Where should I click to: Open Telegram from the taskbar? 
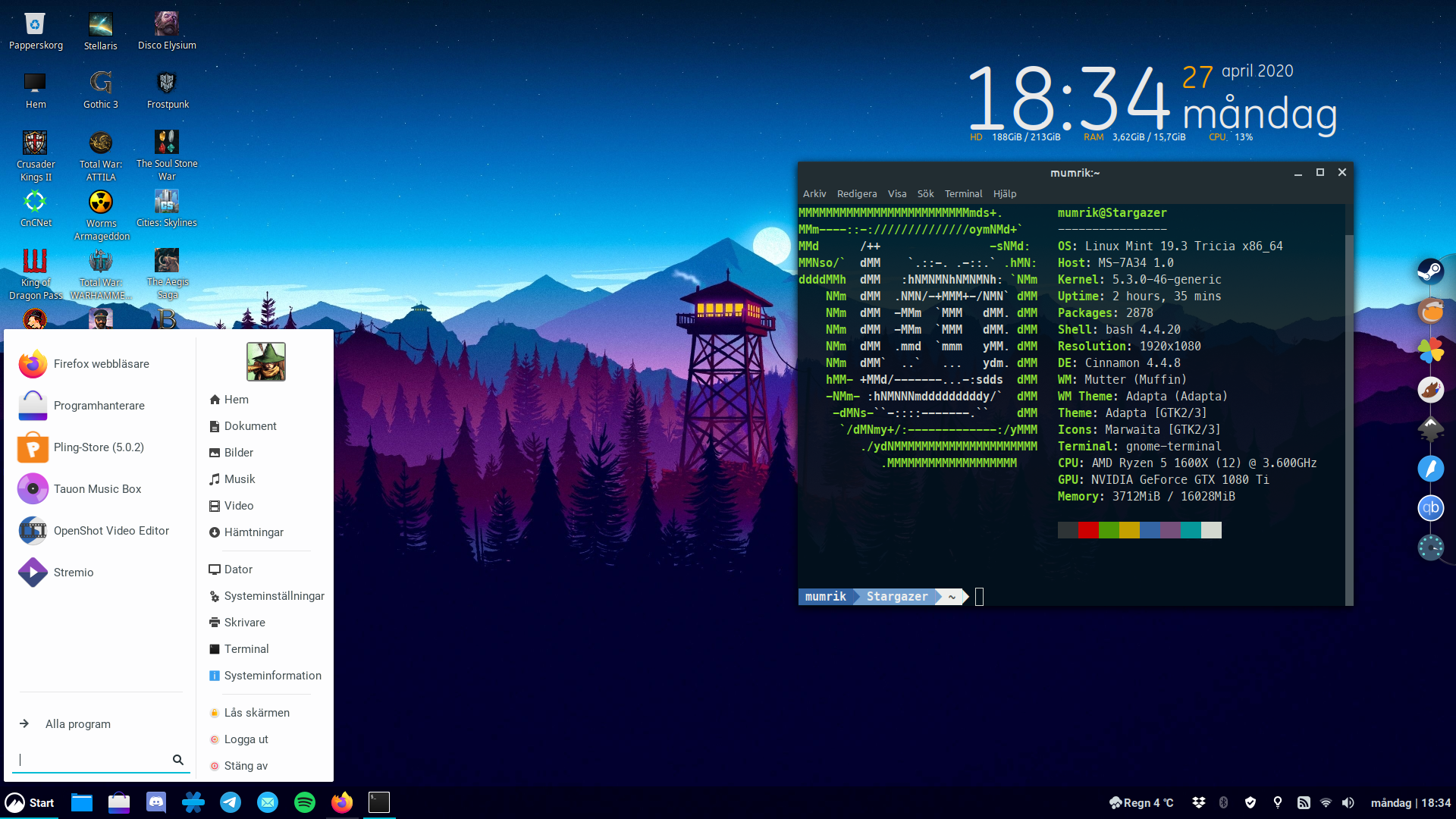coord(231,802)
